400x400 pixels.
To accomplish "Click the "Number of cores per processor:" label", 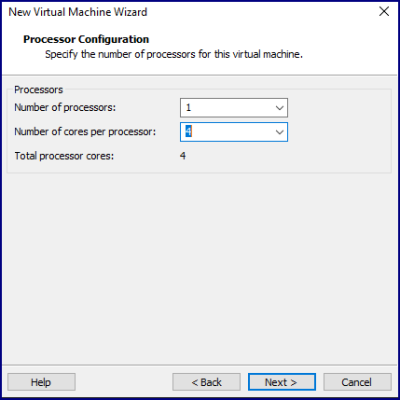I will coord(85,132).
